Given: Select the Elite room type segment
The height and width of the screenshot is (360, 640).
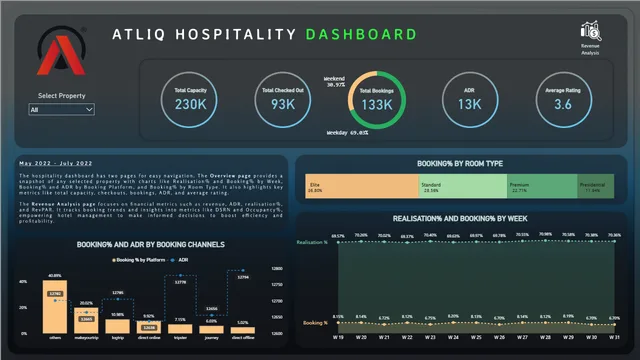Looking at the screenshot, I should [x=362, y=187].
